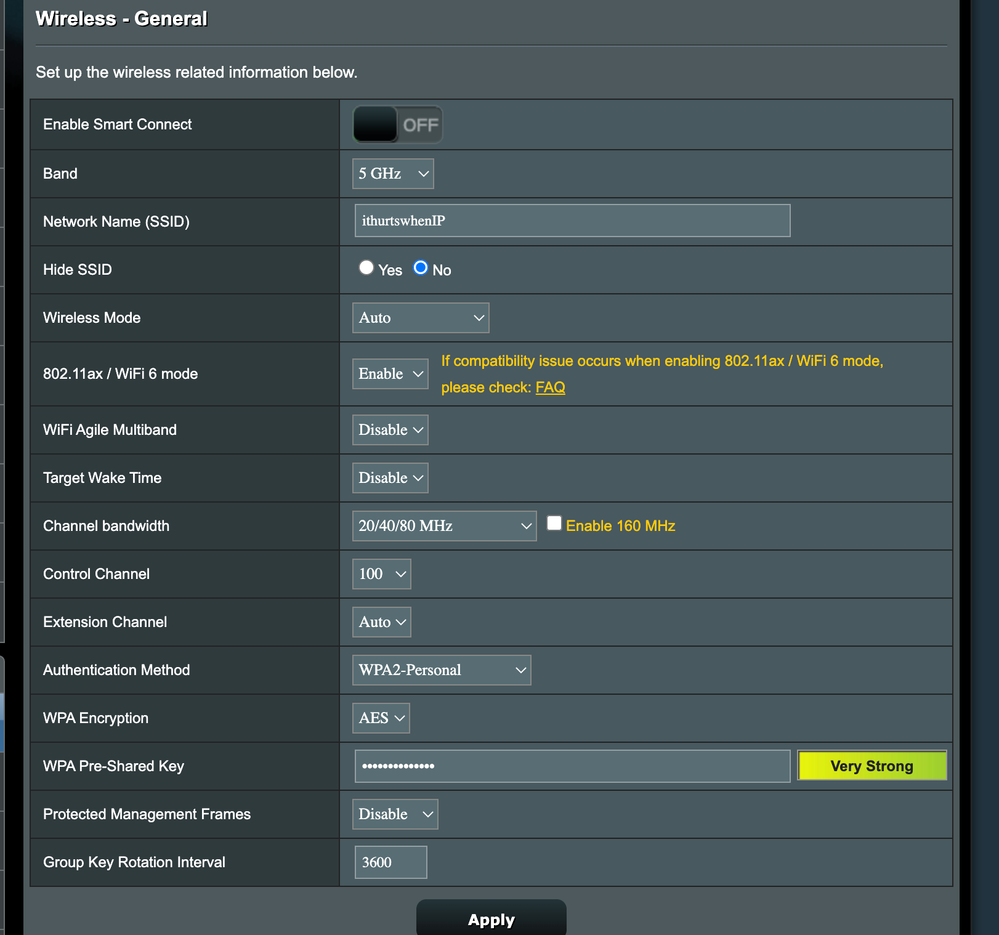Expand the Extension Channel dropdown
The image size is (999, 935).
[x=382, y=622]
